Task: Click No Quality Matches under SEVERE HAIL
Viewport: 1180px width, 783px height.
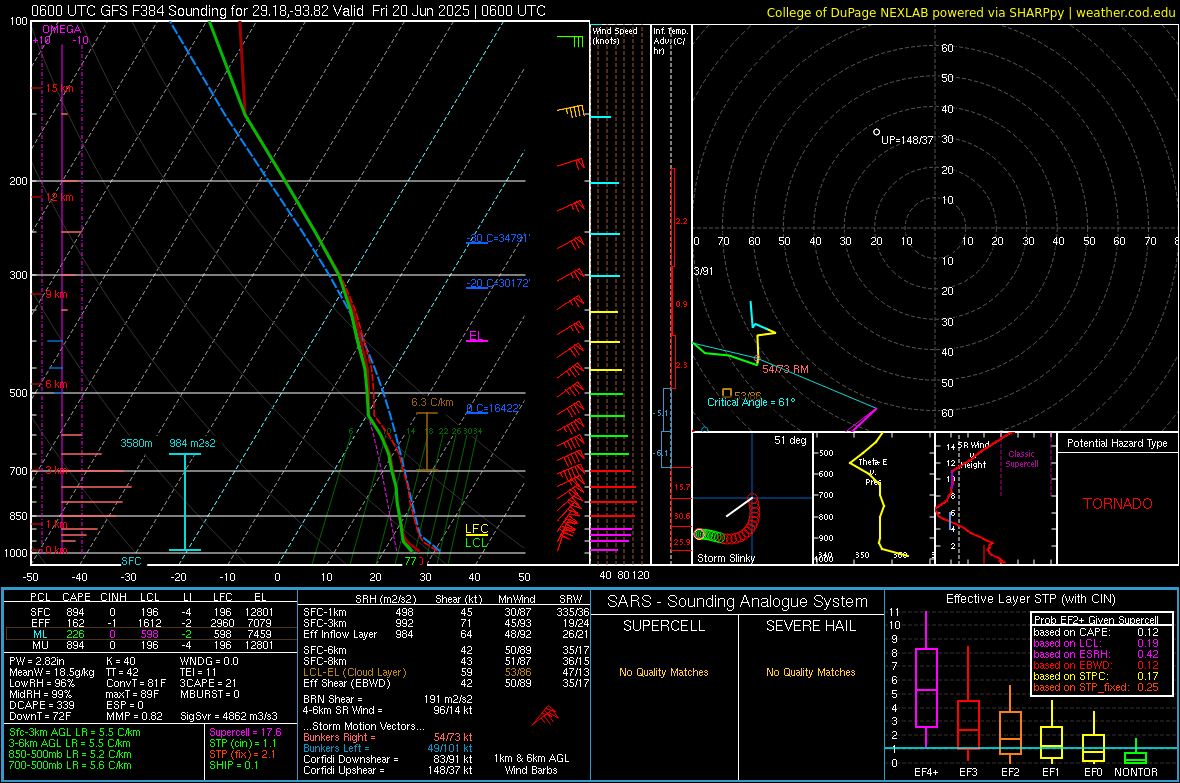Action: [x=810, y=672]
